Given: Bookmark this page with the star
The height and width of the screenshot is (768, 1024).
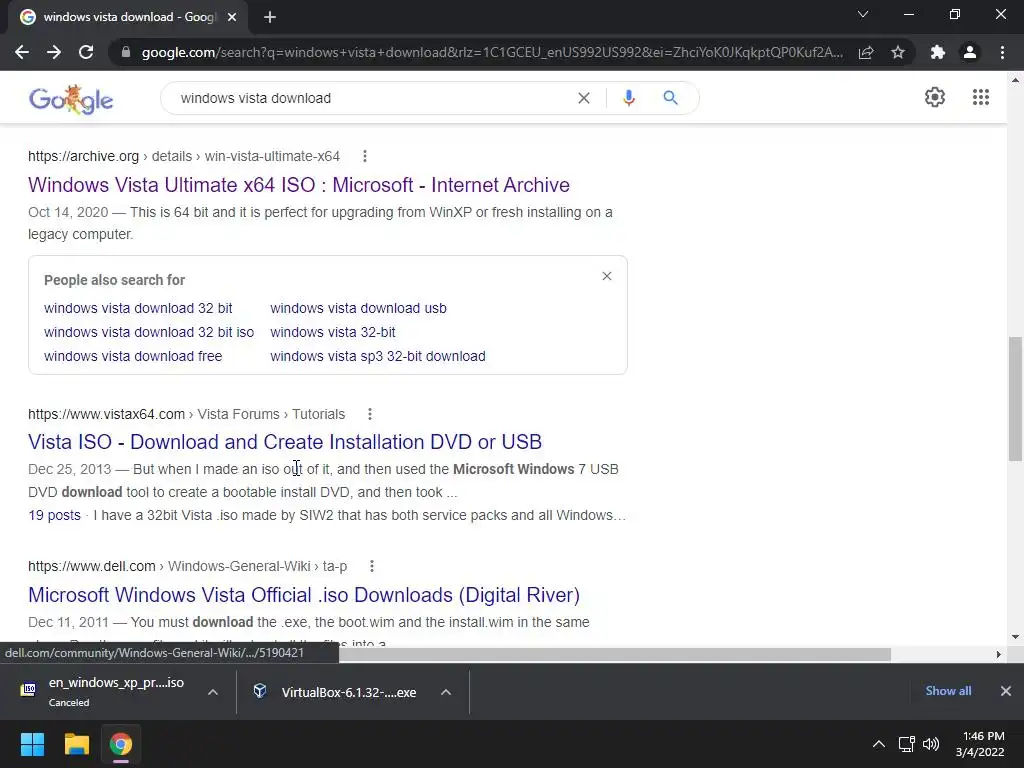Looking at the screenshot, I should tap(898, 52).
